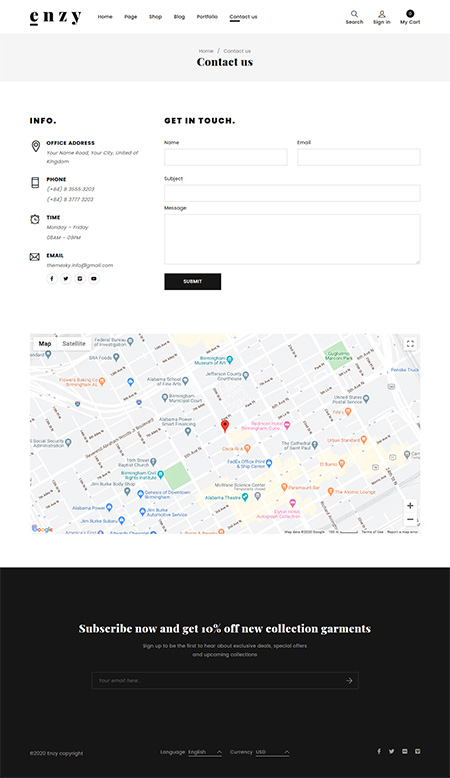
Task: Open the Shop menu item
Action: (155, 17)
